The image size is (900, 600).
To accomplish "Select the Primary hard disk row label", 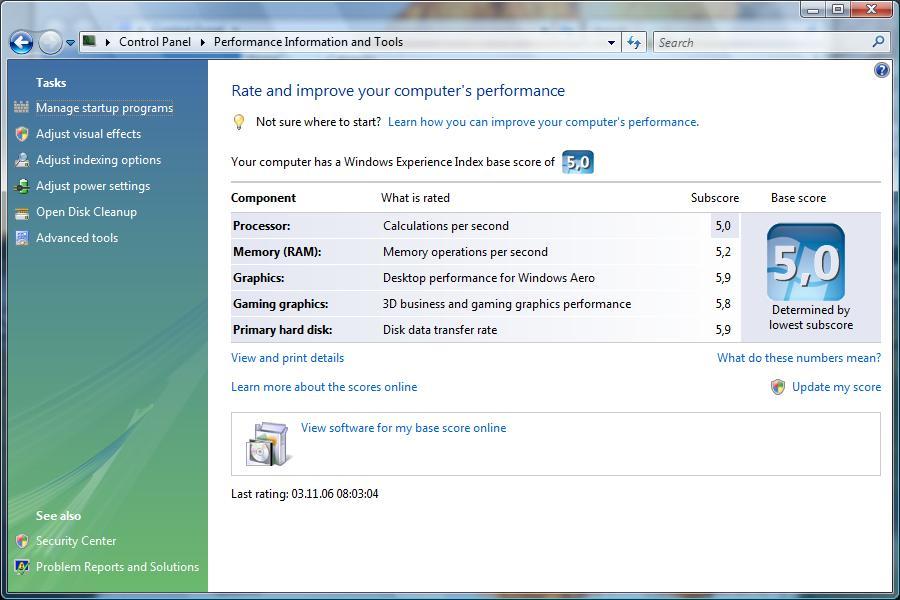I will (282, 330).
